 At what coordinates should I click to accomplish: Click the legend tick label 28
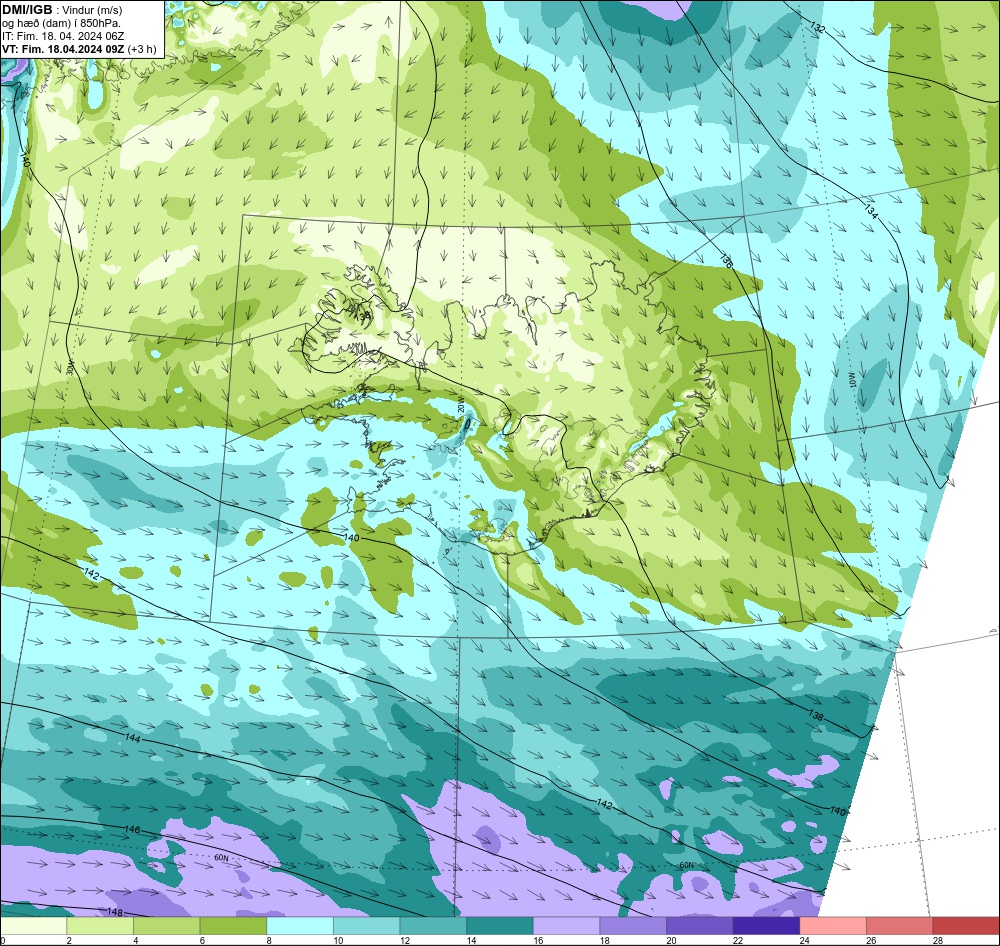click(x=938, y=940)
